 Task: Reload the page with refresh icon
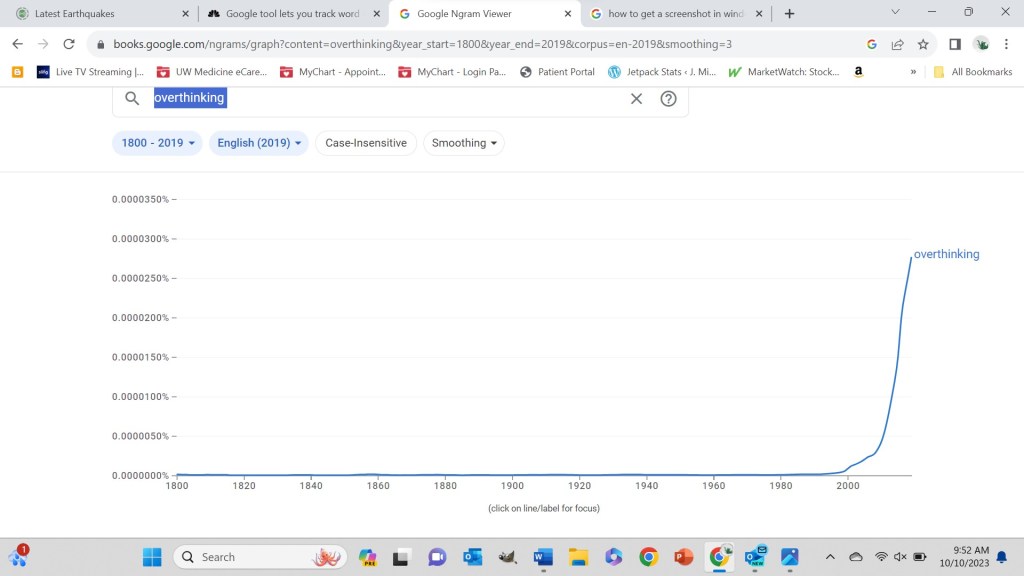(x=69, y=44)
